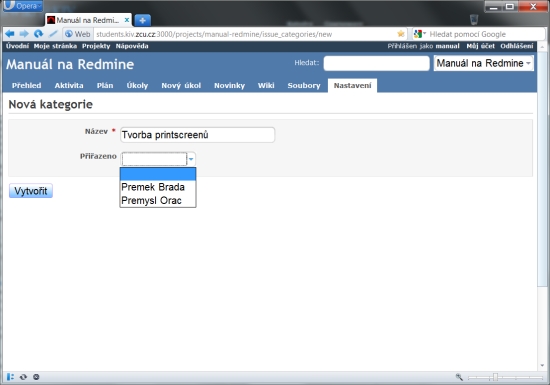
Task: Click into the Název text field
Action: 197,135
